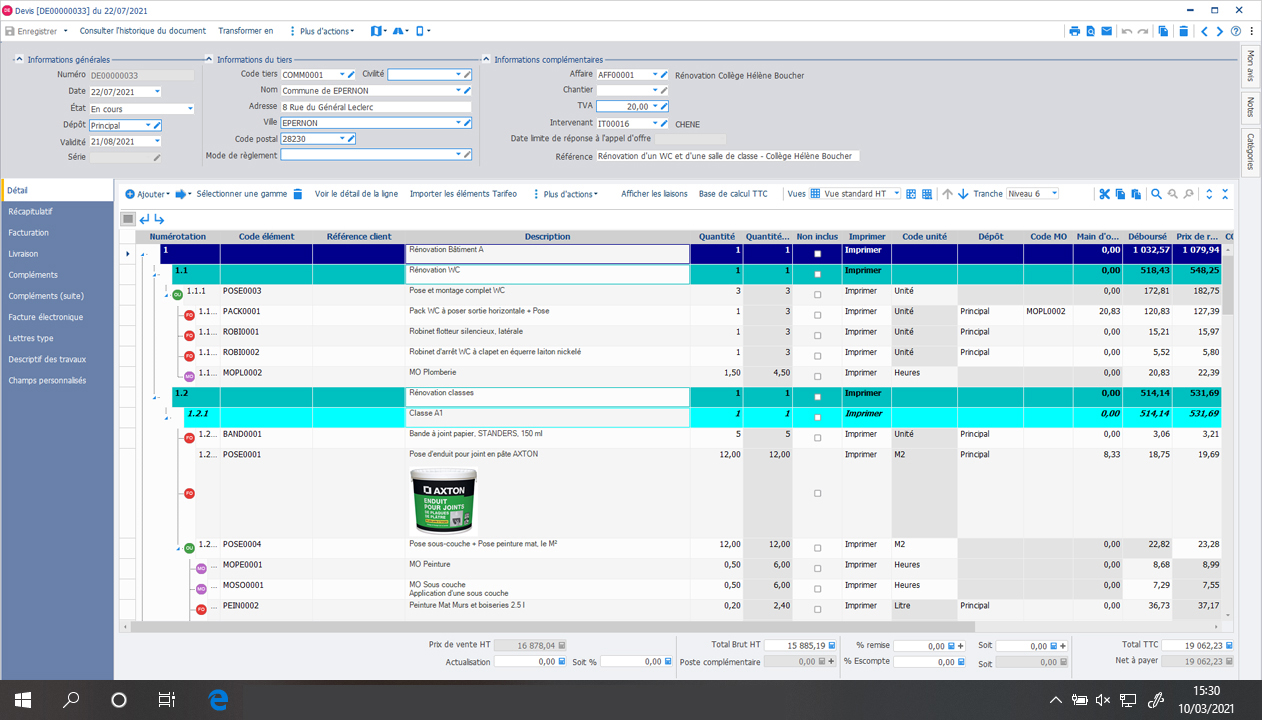Toggle Non inclus for POSE0004 row
This screenshot has width=1262, height=720.
[x=817, y=548]
